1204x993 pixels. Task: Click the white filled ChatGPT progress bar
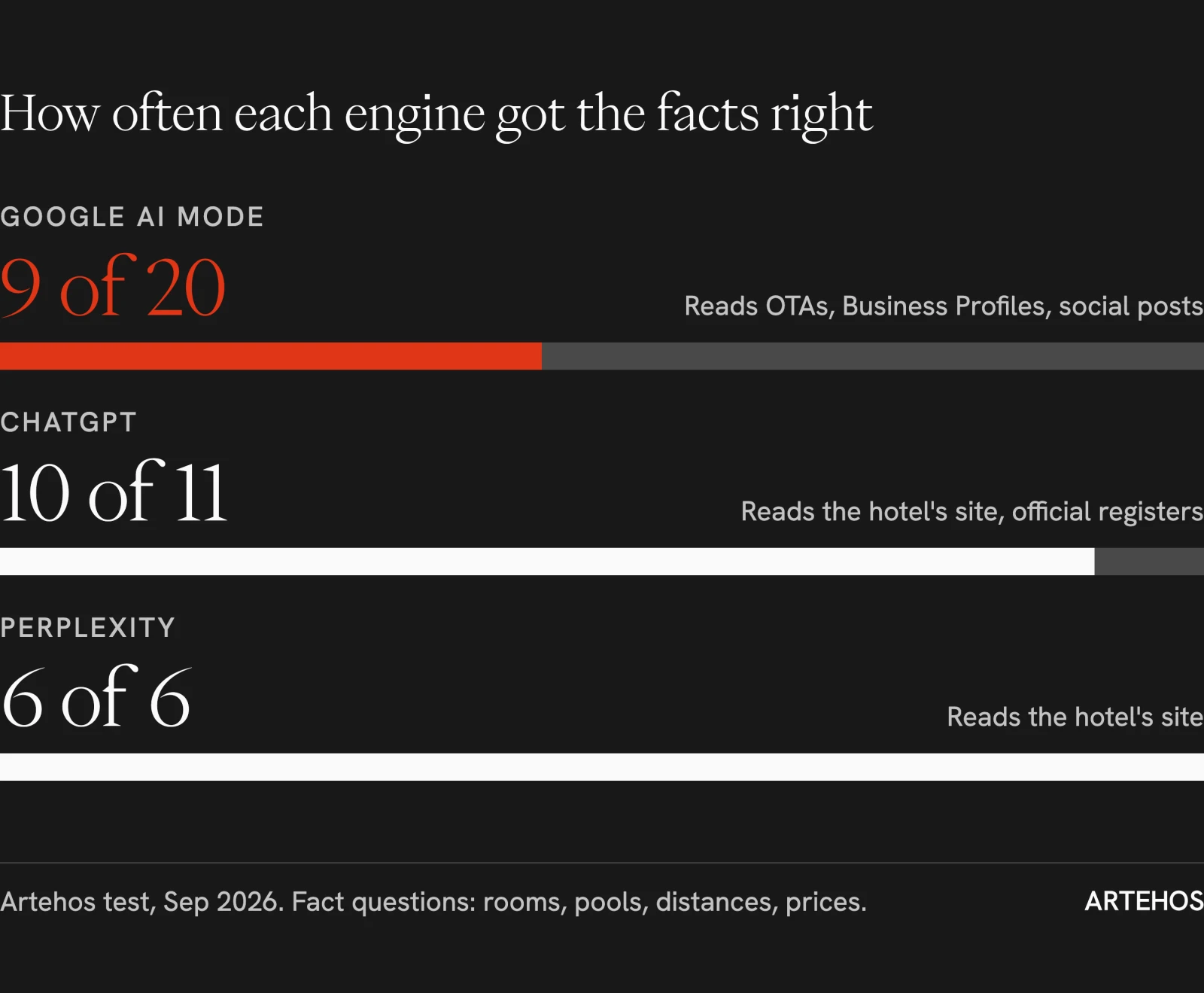[547, 562]
